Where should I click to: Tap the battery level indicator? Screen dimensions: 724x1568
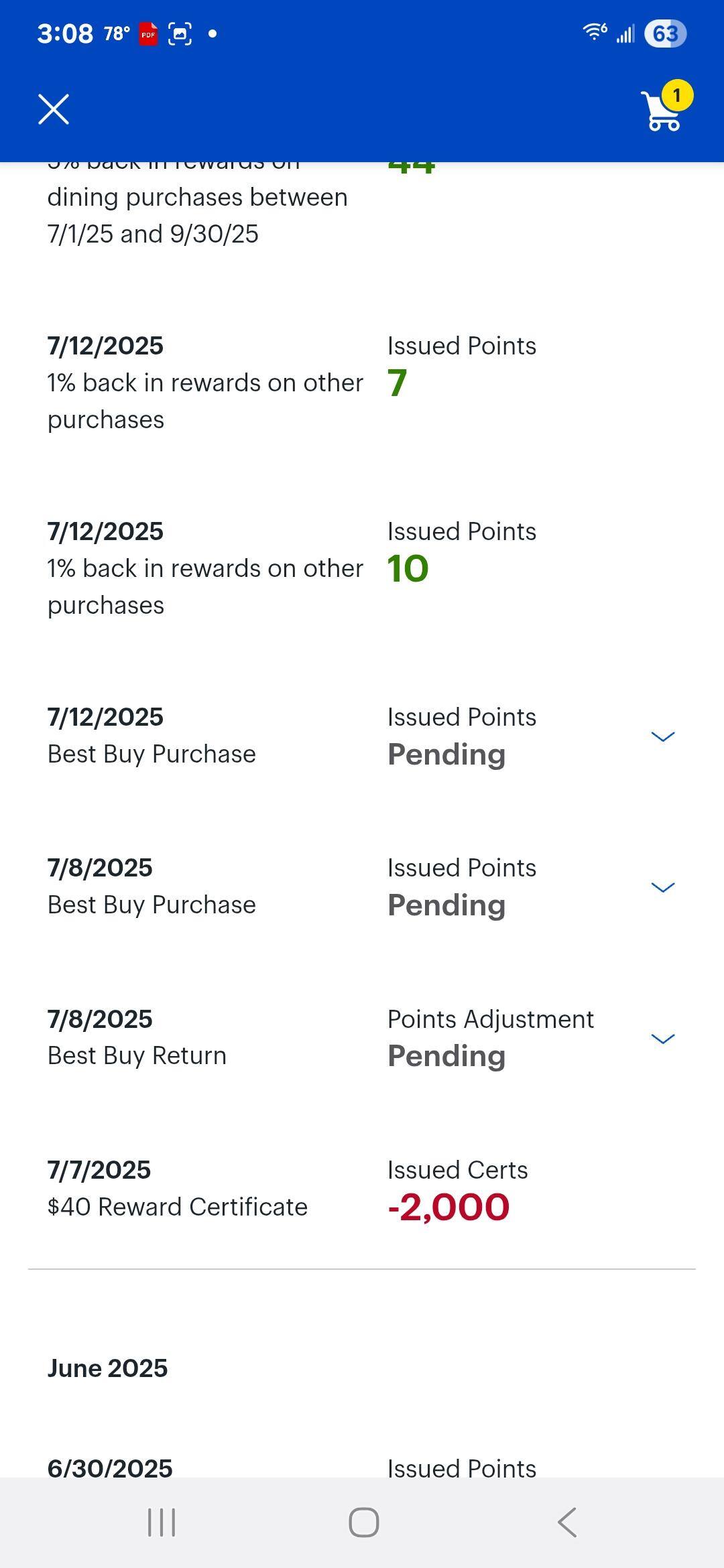pos(665,34)
